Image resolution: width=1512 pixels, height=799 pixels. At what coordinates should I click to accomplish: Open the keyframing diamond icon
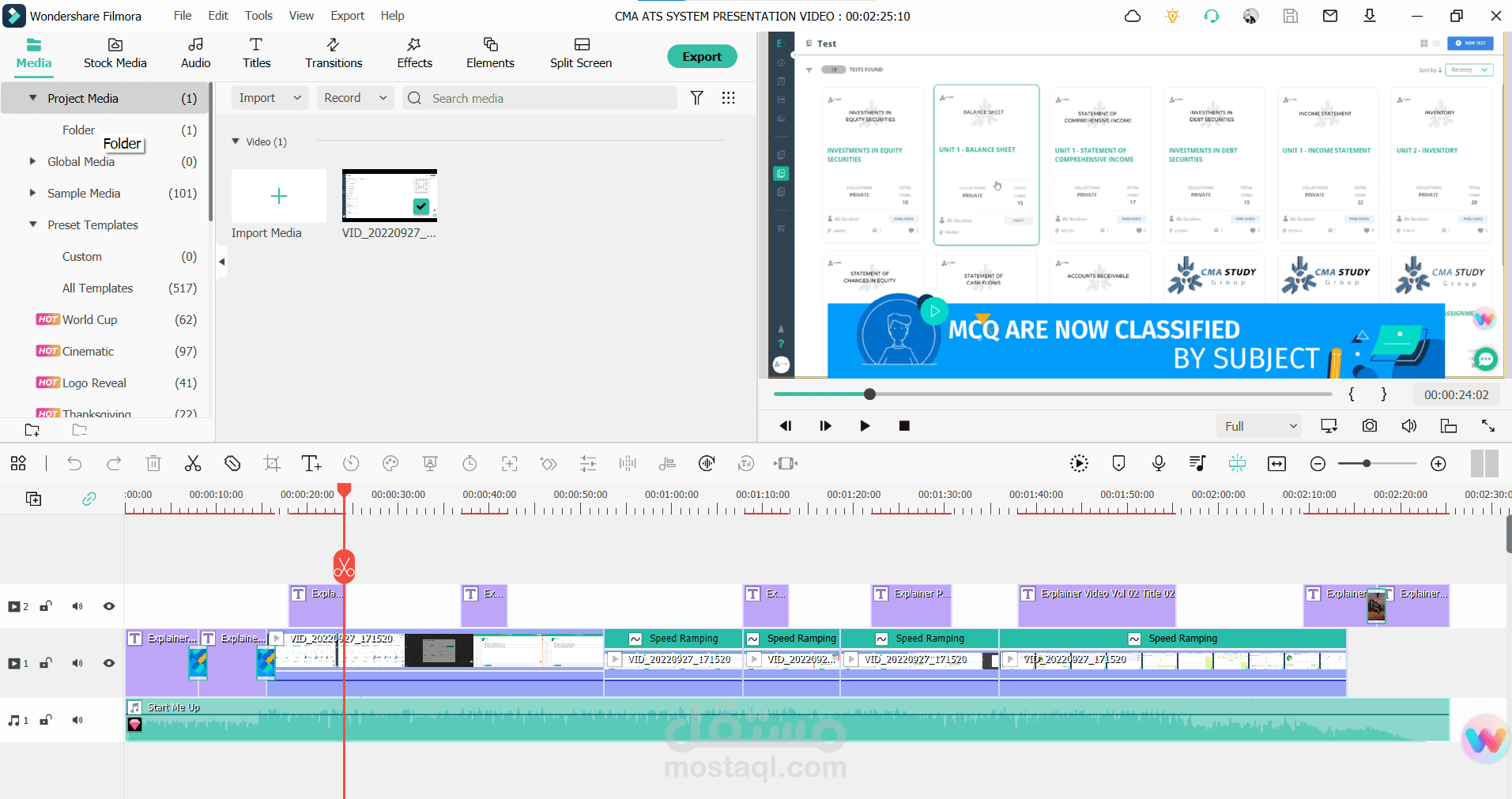click(x=549, y=464)
